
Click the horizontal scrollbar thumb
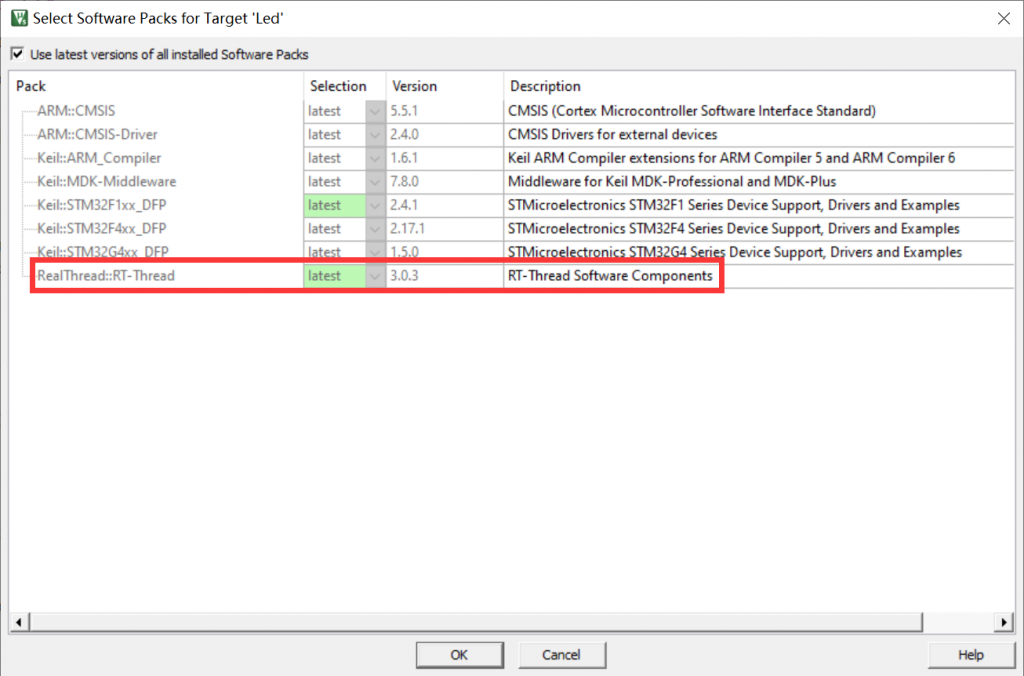click(476, 622)
